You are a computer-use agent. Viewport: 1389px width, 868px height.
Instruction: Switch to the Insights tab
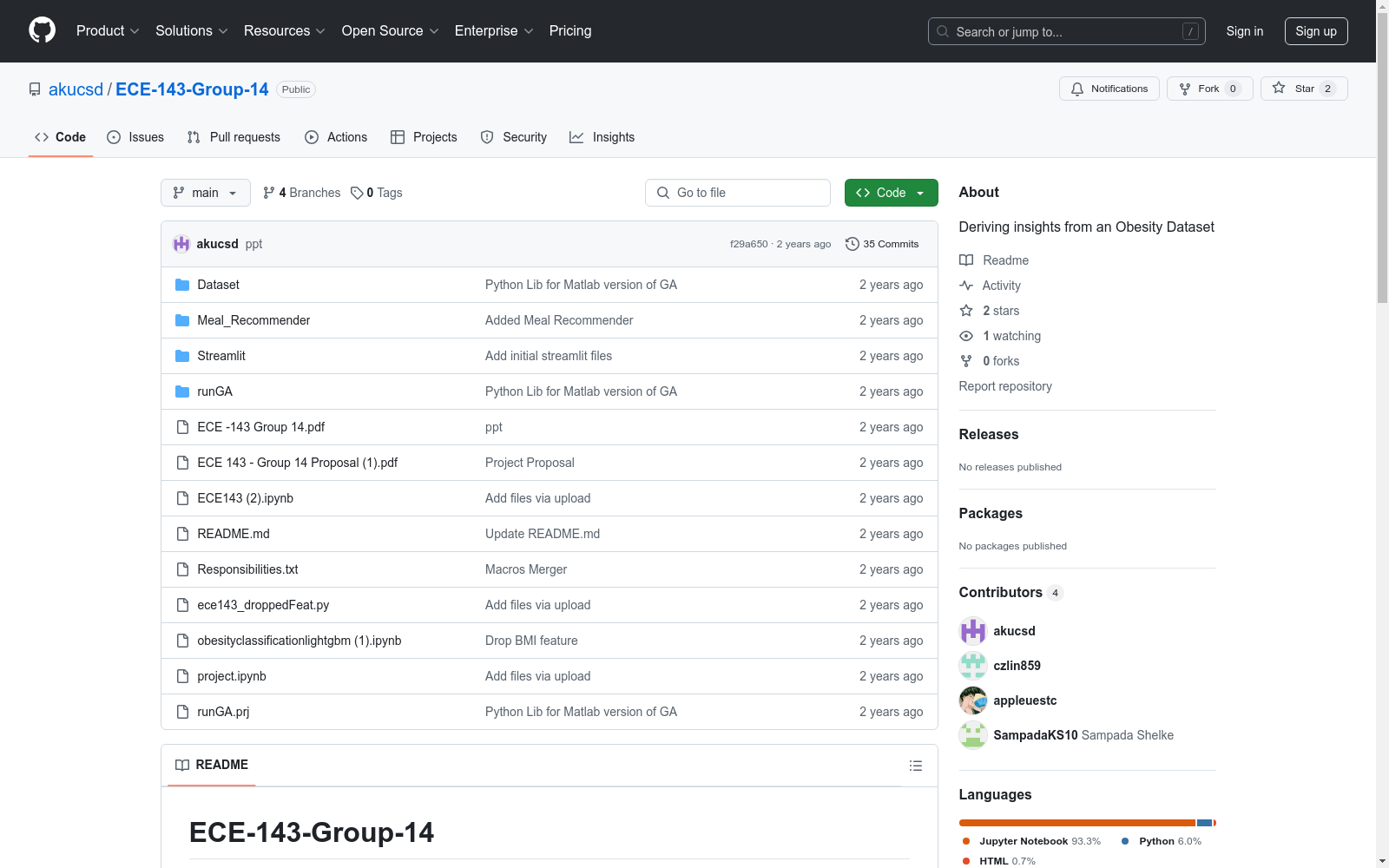click(x=602, y=137)
